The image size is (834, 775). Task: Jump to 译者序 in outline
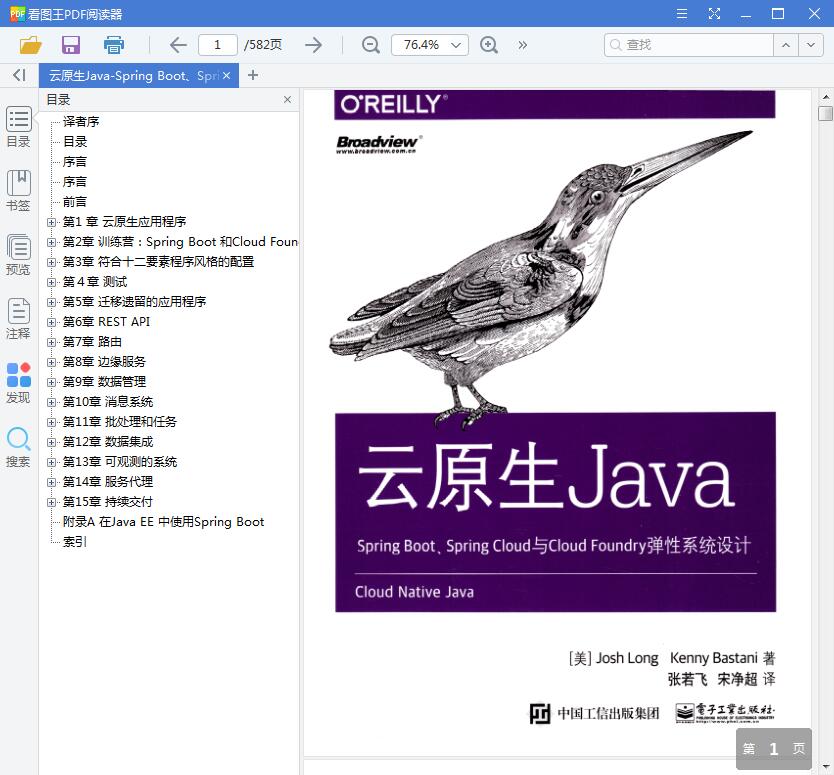pyautogui.click(x=81, y=122)
